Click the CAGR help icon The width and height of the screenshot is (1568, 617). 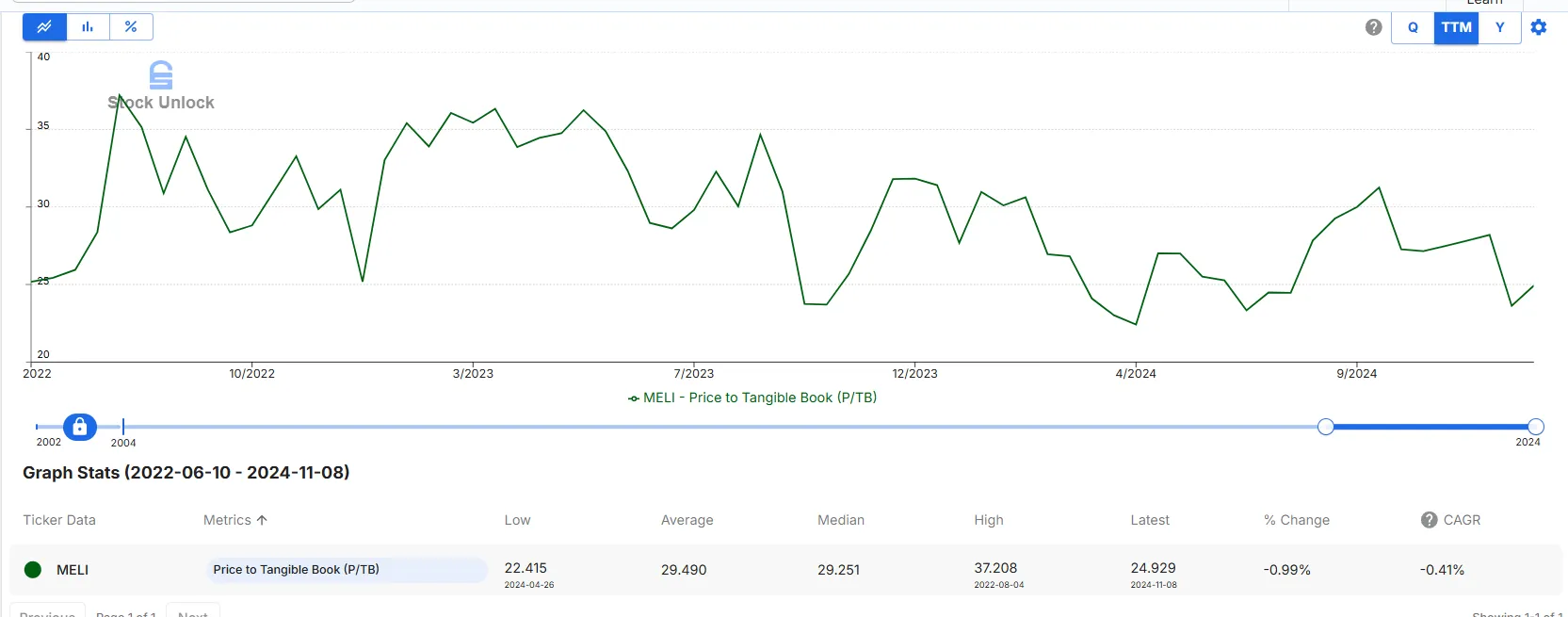1430,520
